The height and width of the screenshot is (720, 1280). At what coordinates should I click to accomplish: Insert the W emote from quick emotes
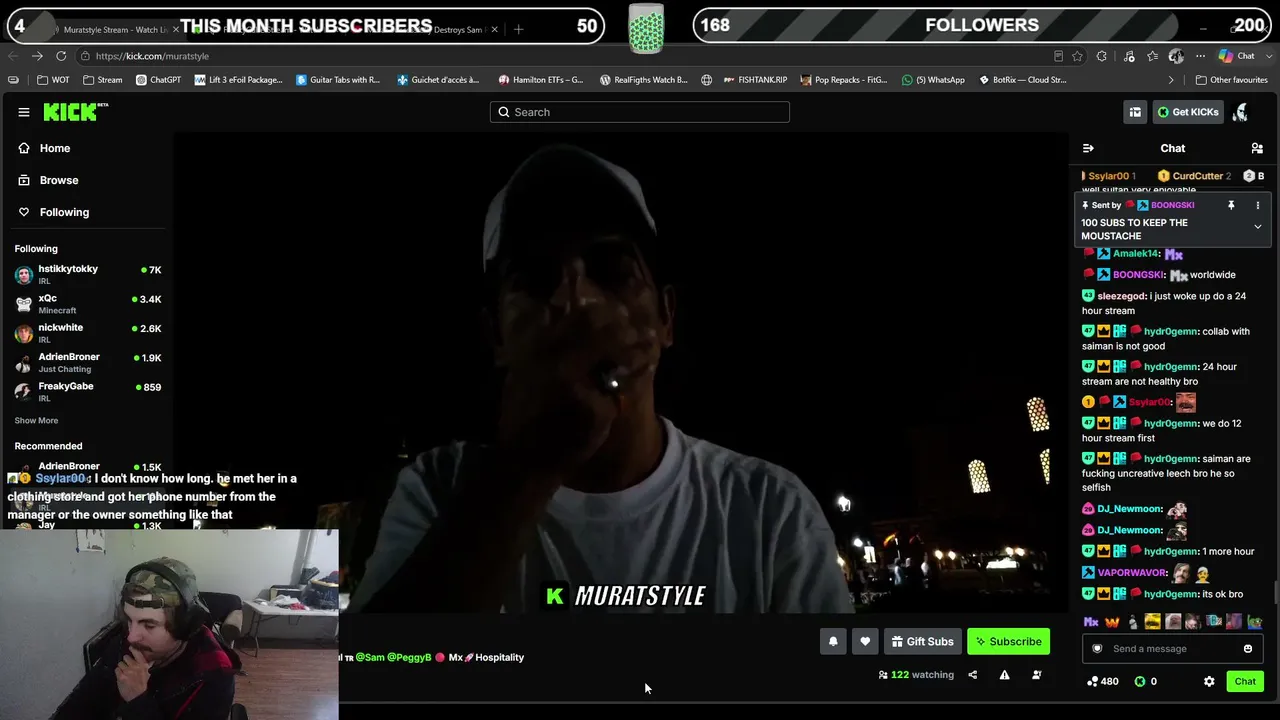click(x=1112, y=622)
